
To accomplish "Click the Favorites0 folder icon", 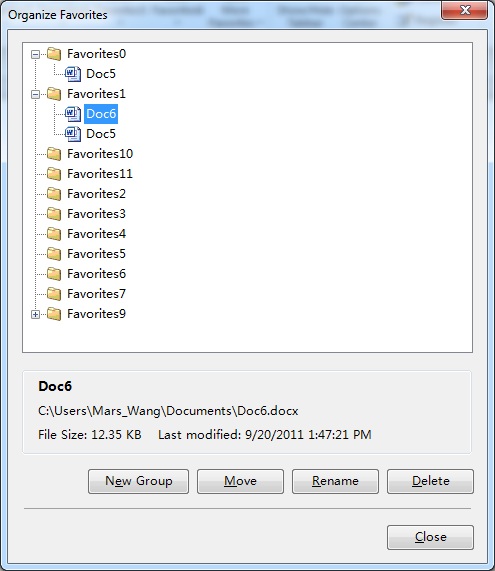I will pyautogui.click(x=54, y=54).
